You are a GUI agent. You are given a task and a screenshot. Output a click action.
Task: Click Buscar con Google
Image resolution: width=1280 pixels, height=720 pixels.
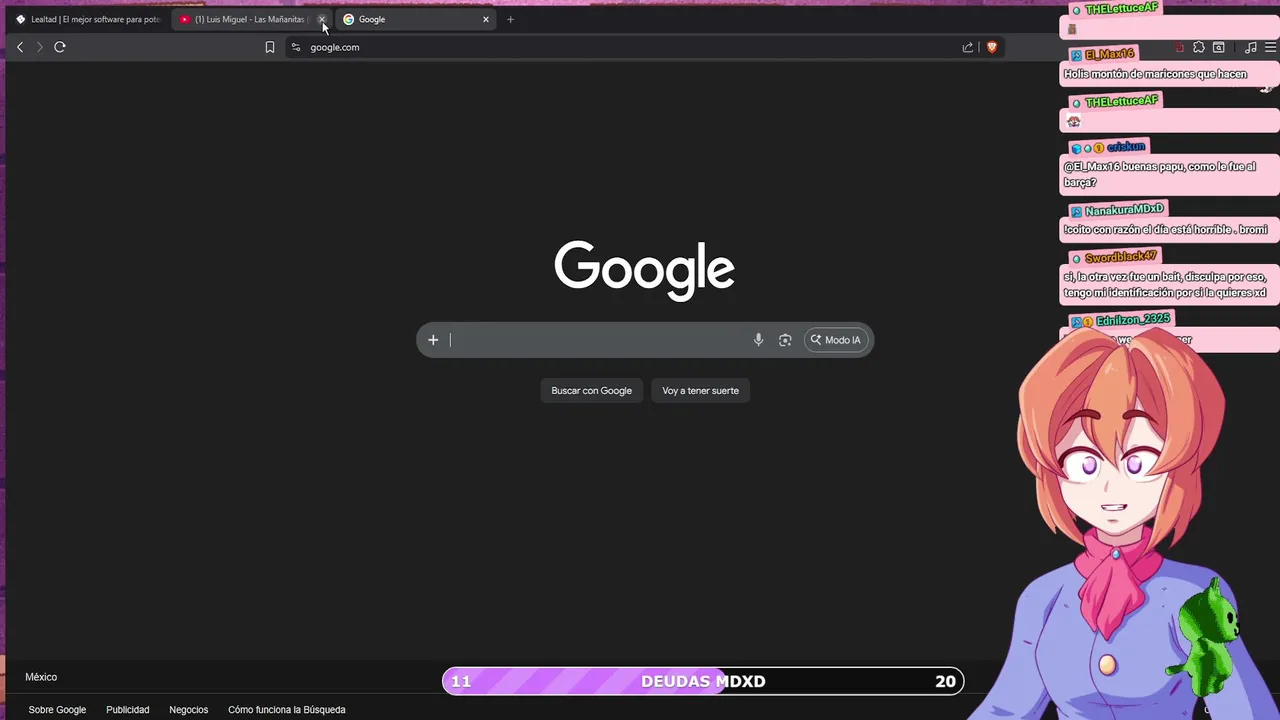(x=591, y=391)
